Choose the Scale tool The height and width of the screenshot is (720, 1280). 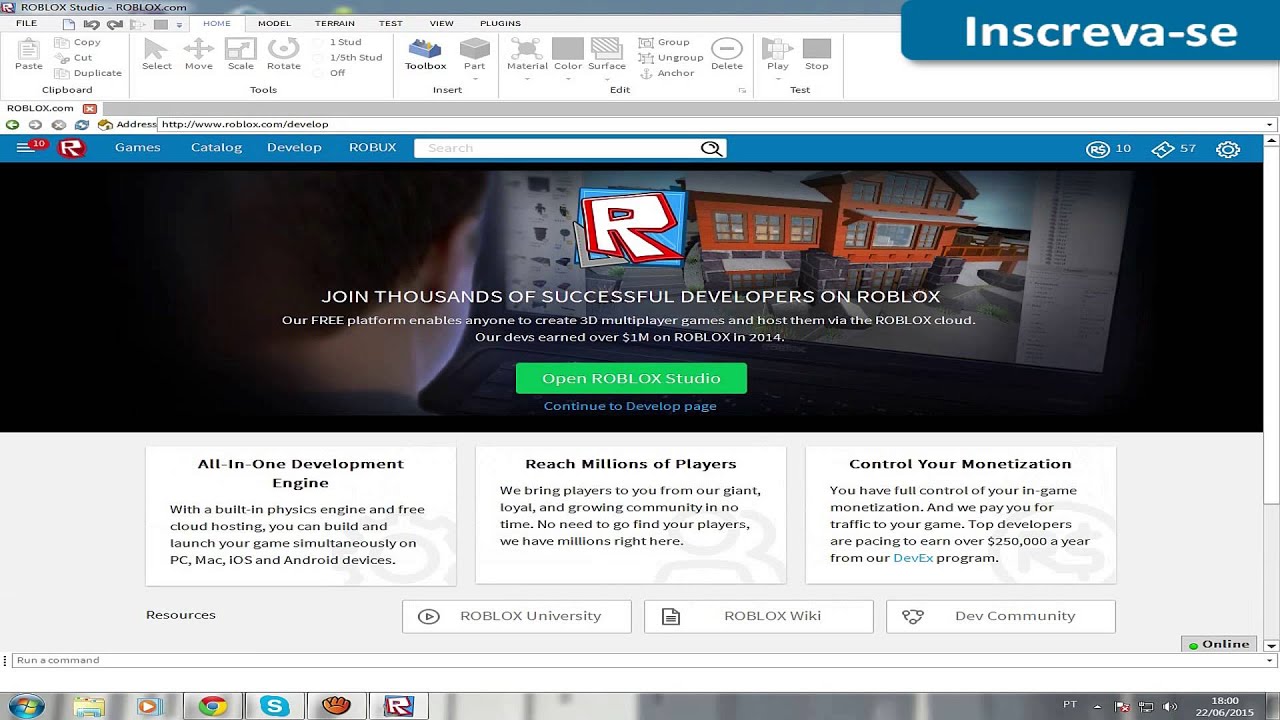[x=240, y=54]
